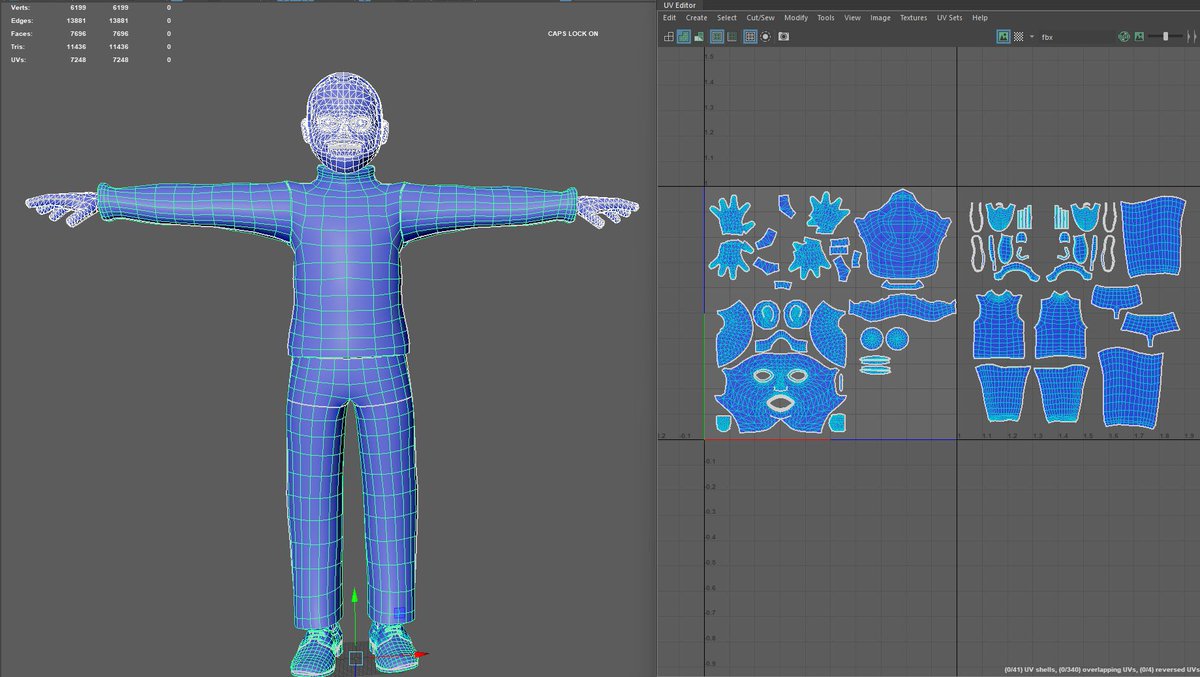The image size is (1200, 677).
Task: Click the dark green grid icon in toolbar
Action: click(731, 36)
